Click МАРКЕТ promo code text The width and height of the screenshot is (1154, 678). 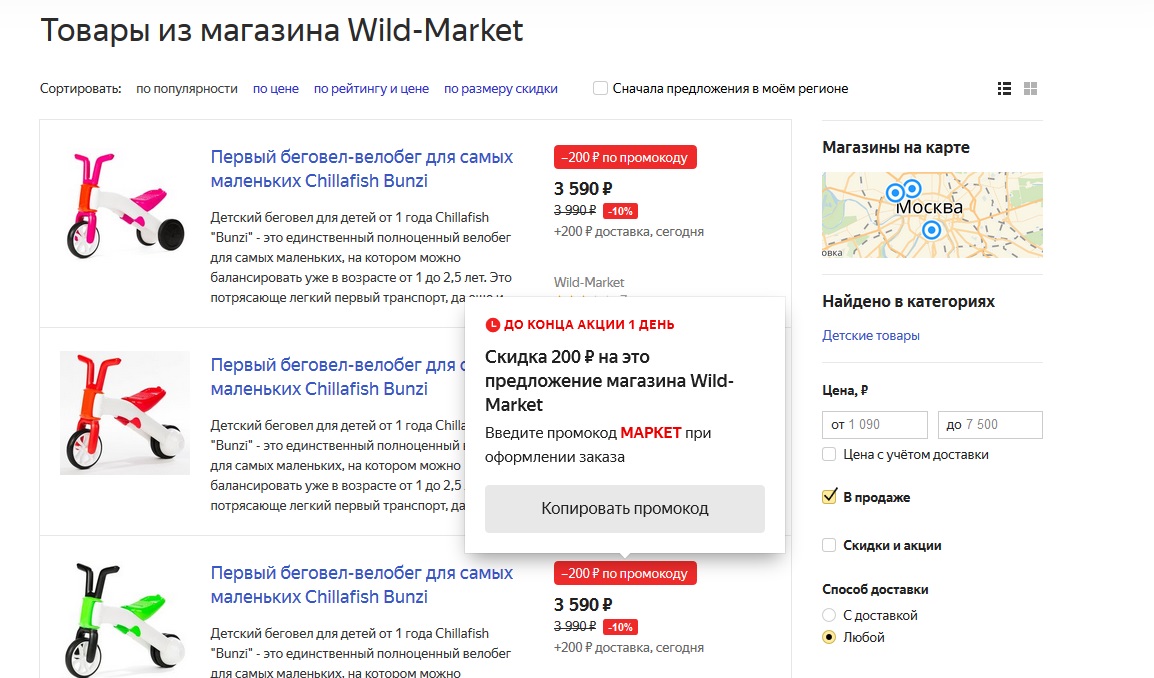coord(651,433)
